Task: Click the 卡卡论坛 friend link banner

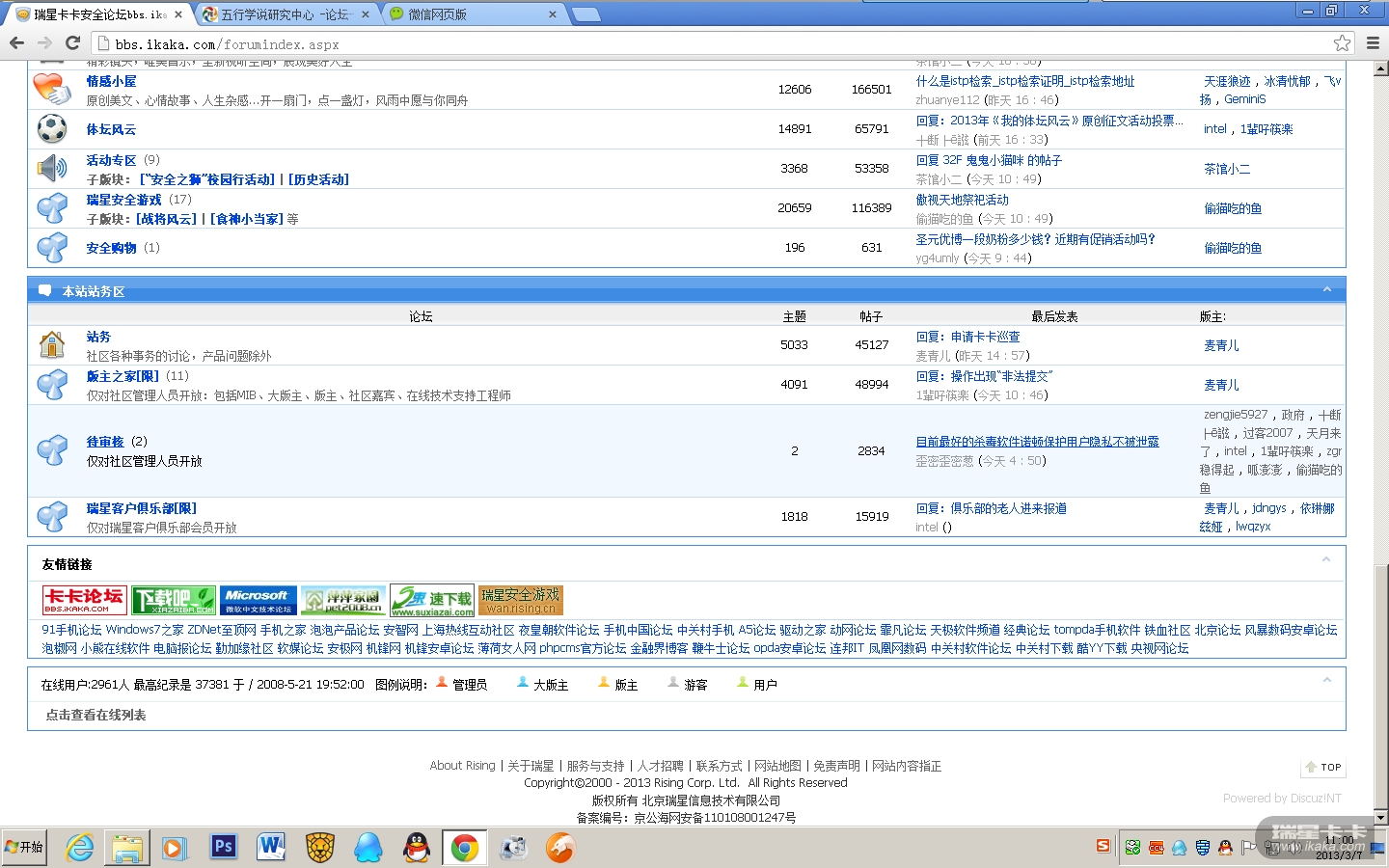Action: pos(85,600)
